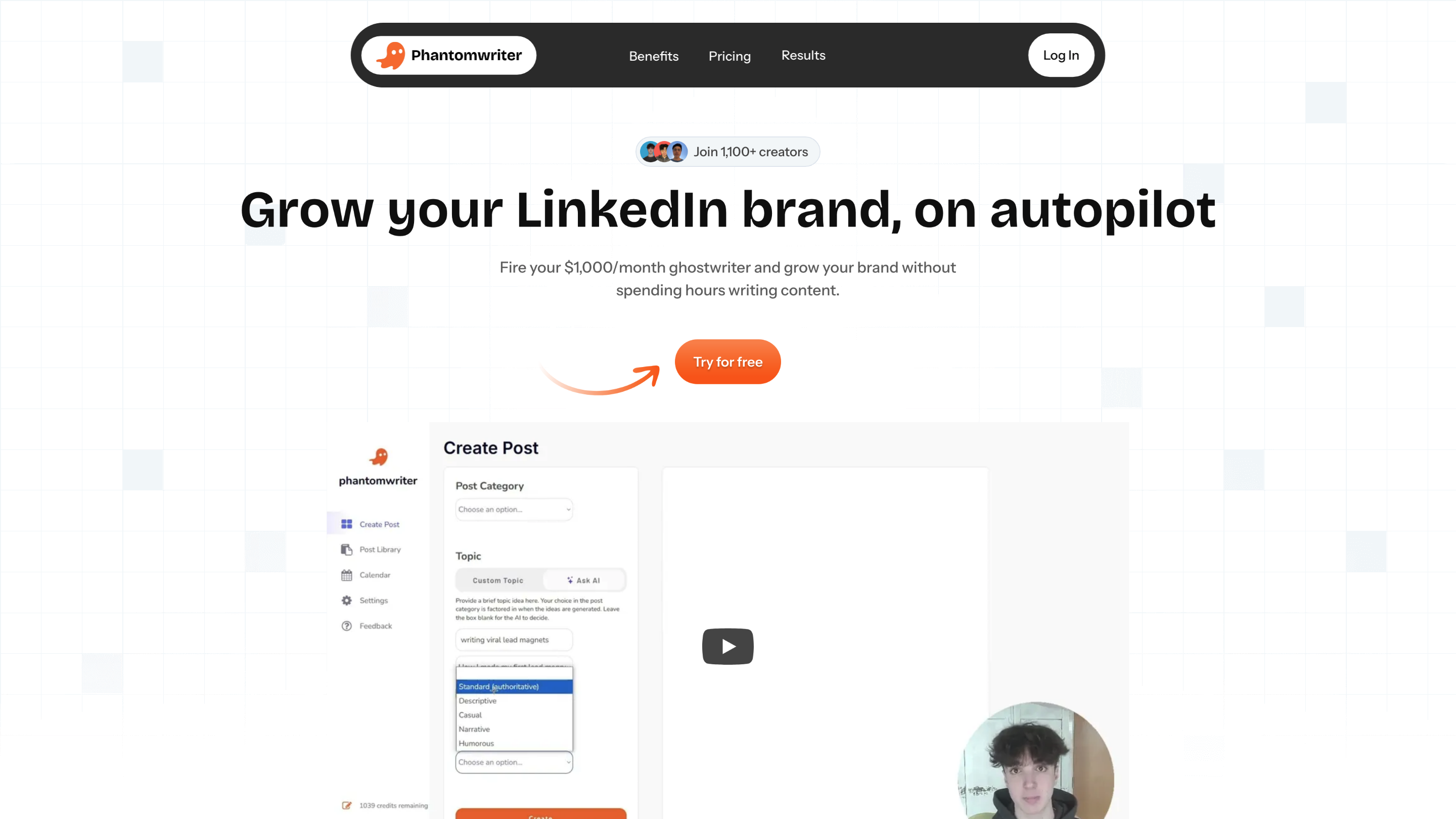
Task: Click the Phantomwriter ghost logo in navbar
Action: pos(391,56)
